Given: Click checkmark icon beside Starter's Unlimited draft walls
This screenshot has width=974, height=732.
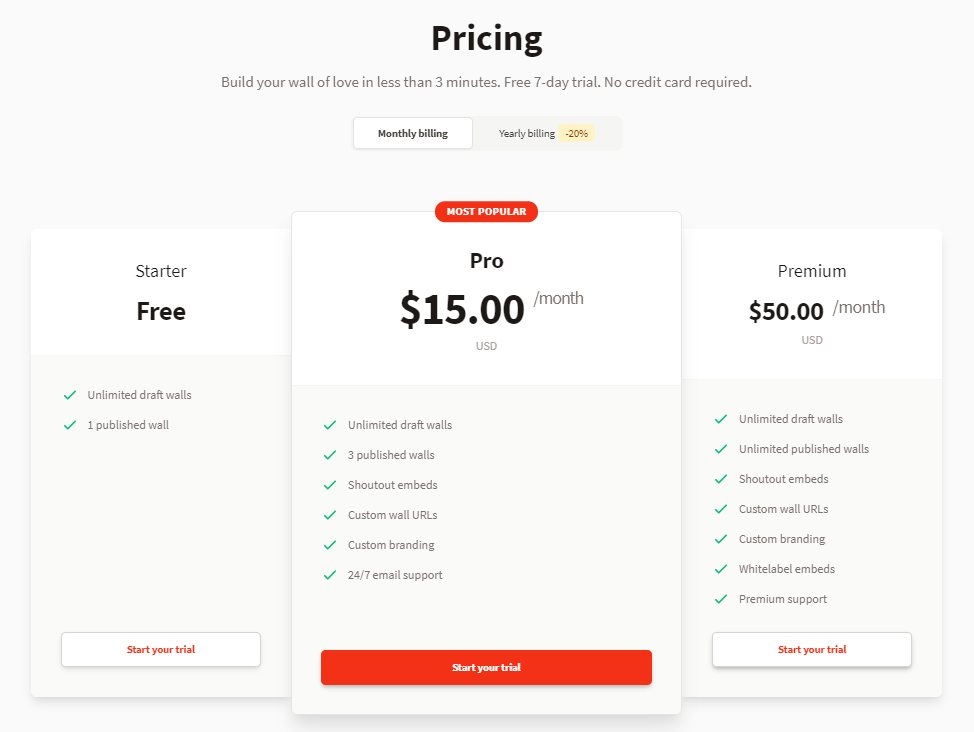Looking at the screenshot, I should pos(70,395).
